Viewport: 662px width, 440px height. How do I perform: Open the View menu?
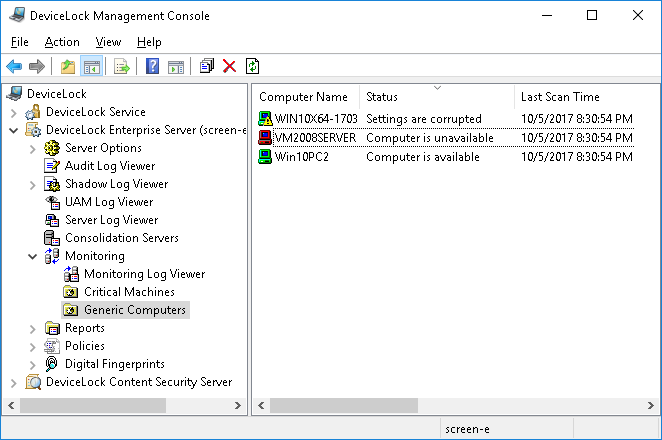click(108, 42)
